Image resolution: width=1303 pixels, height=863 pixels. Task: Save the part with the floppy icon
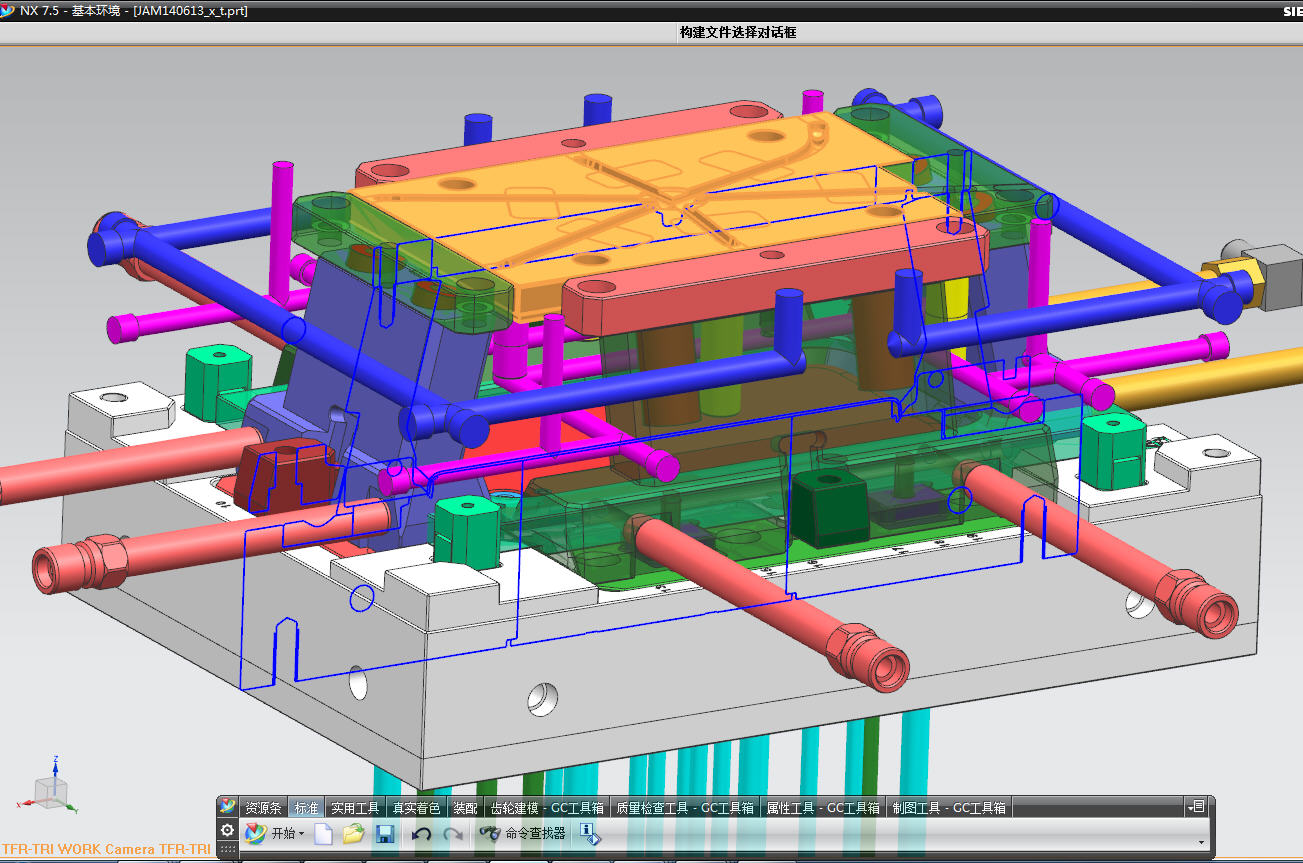click(x=384, y=833)
